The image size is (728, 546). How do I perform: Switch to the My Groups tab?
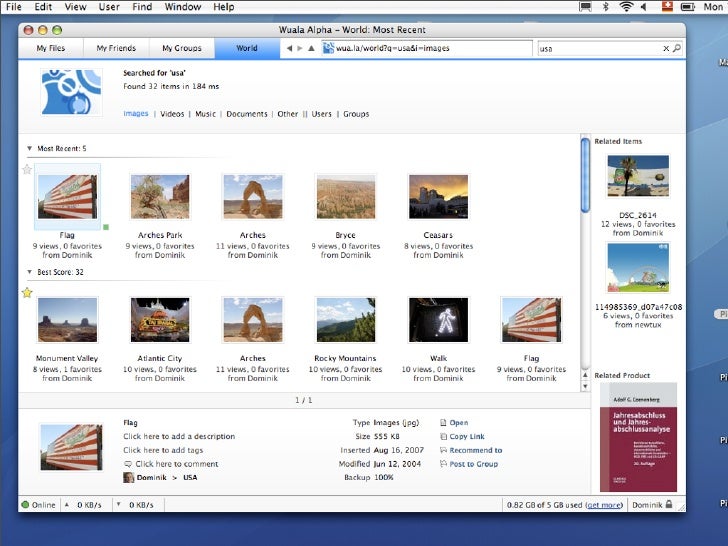(x=181, y=48)
